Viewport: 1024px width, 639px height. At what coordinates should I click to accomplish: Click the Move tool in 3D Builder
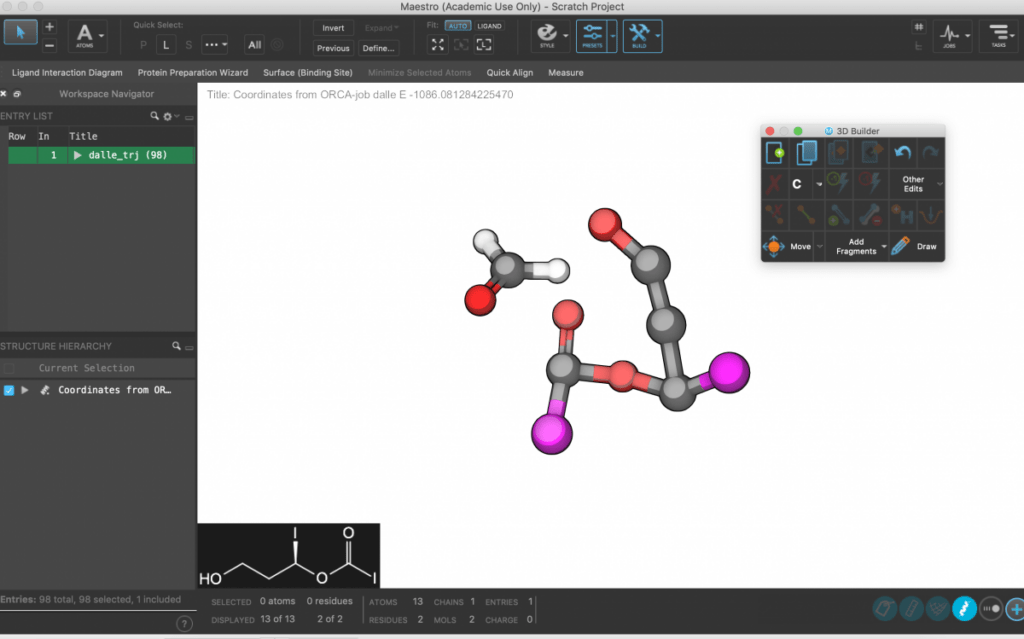[x=788, y=246]
